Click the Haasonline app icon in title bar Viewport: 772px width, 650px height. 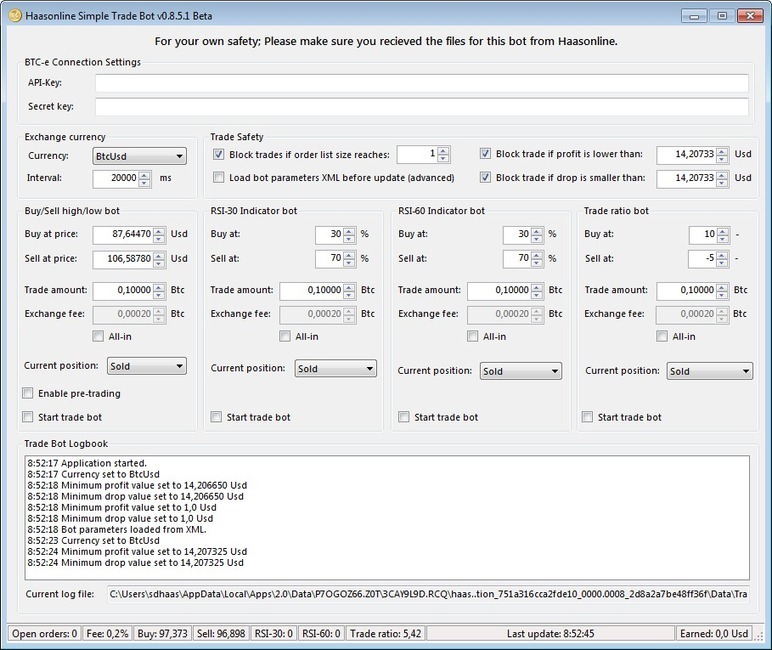[x=15, y=16]
